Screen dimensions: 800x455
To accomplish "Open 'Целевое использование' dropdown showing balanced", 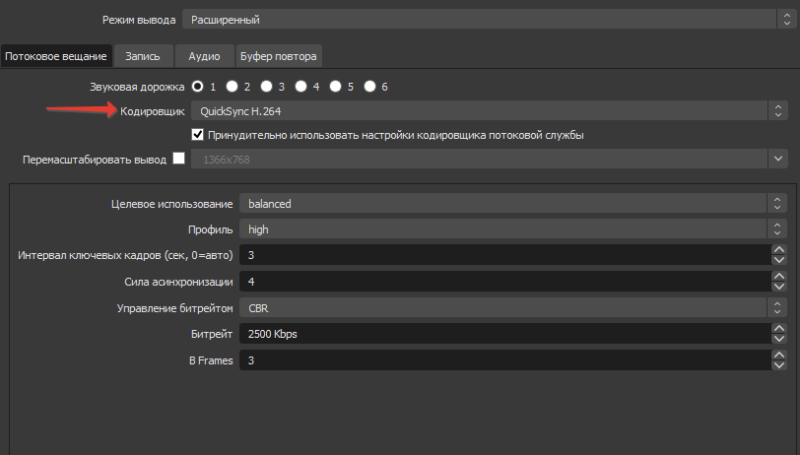I will pos(513,204).
